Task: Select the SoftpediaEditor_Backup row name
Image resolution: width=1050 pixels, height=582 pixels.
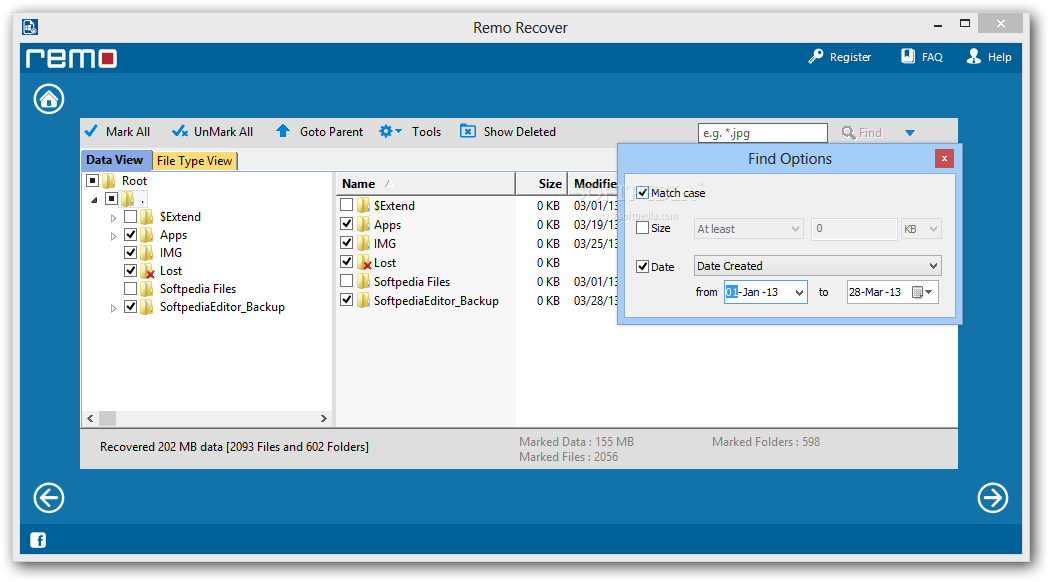Action: tap(437, 301)
